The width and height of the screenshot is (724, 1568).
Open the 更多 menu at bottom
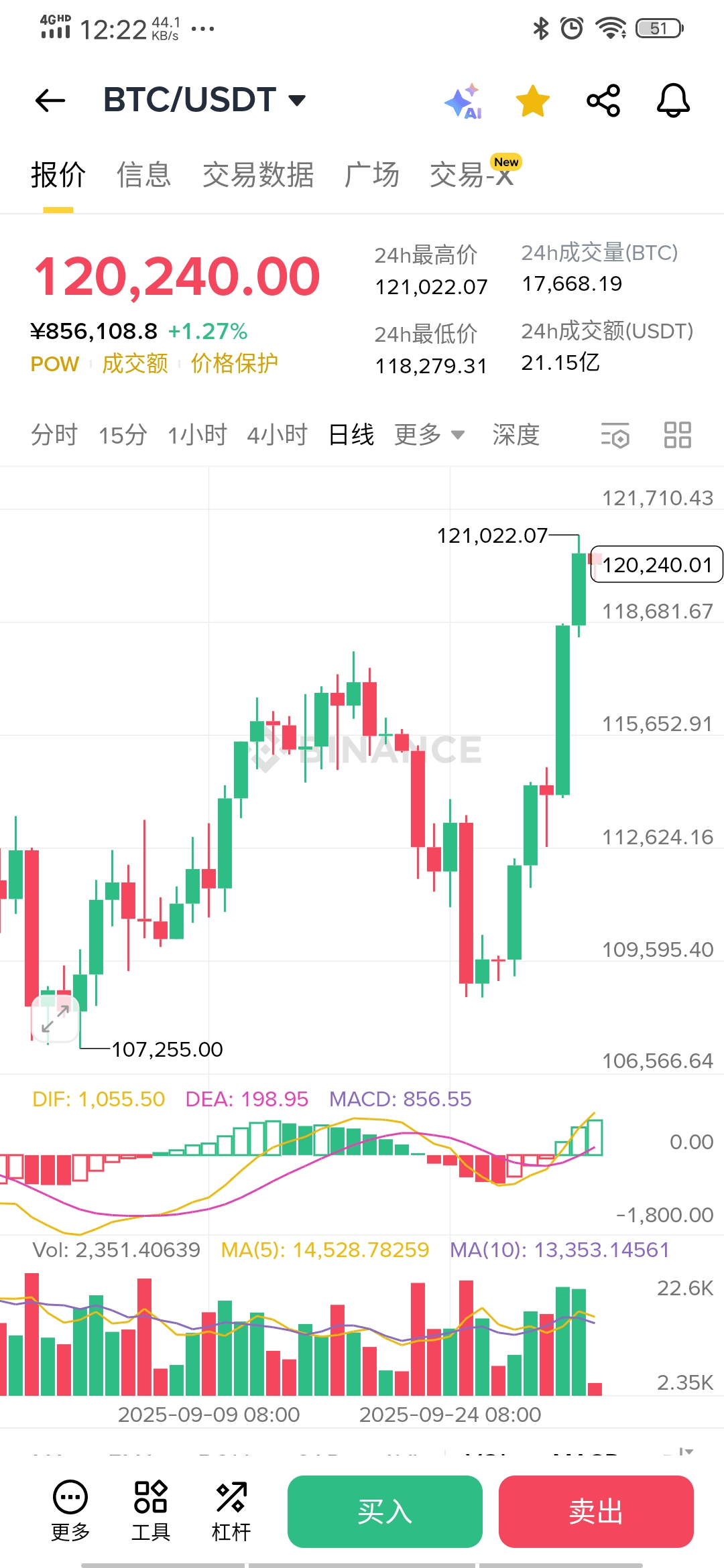click(70, 1511)
